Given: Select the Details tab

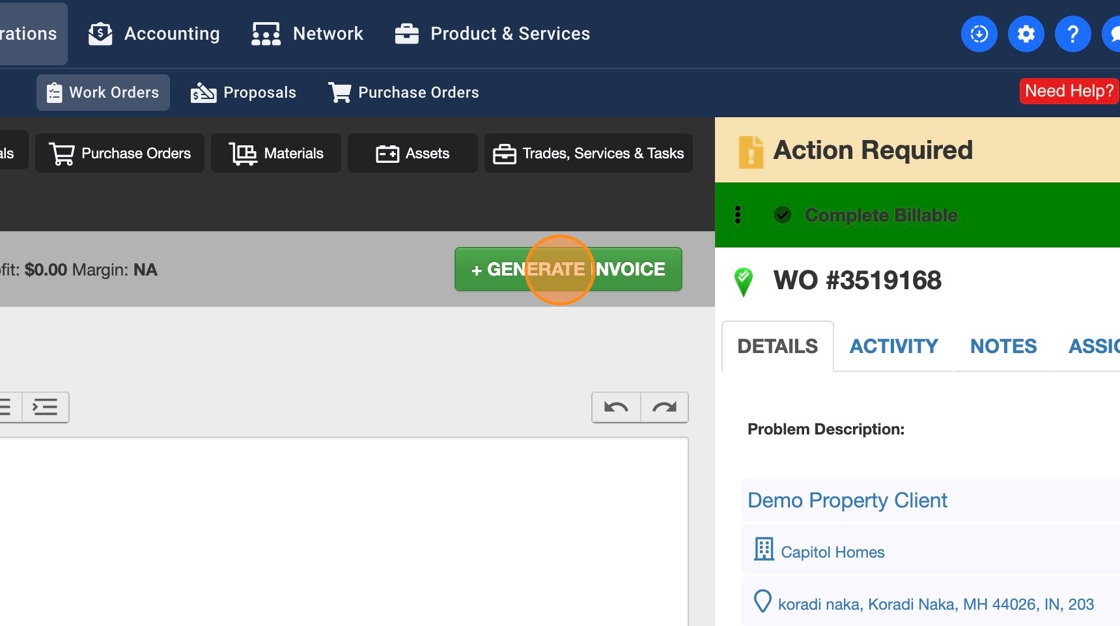Looking at the screenshot, I should 777,346.
